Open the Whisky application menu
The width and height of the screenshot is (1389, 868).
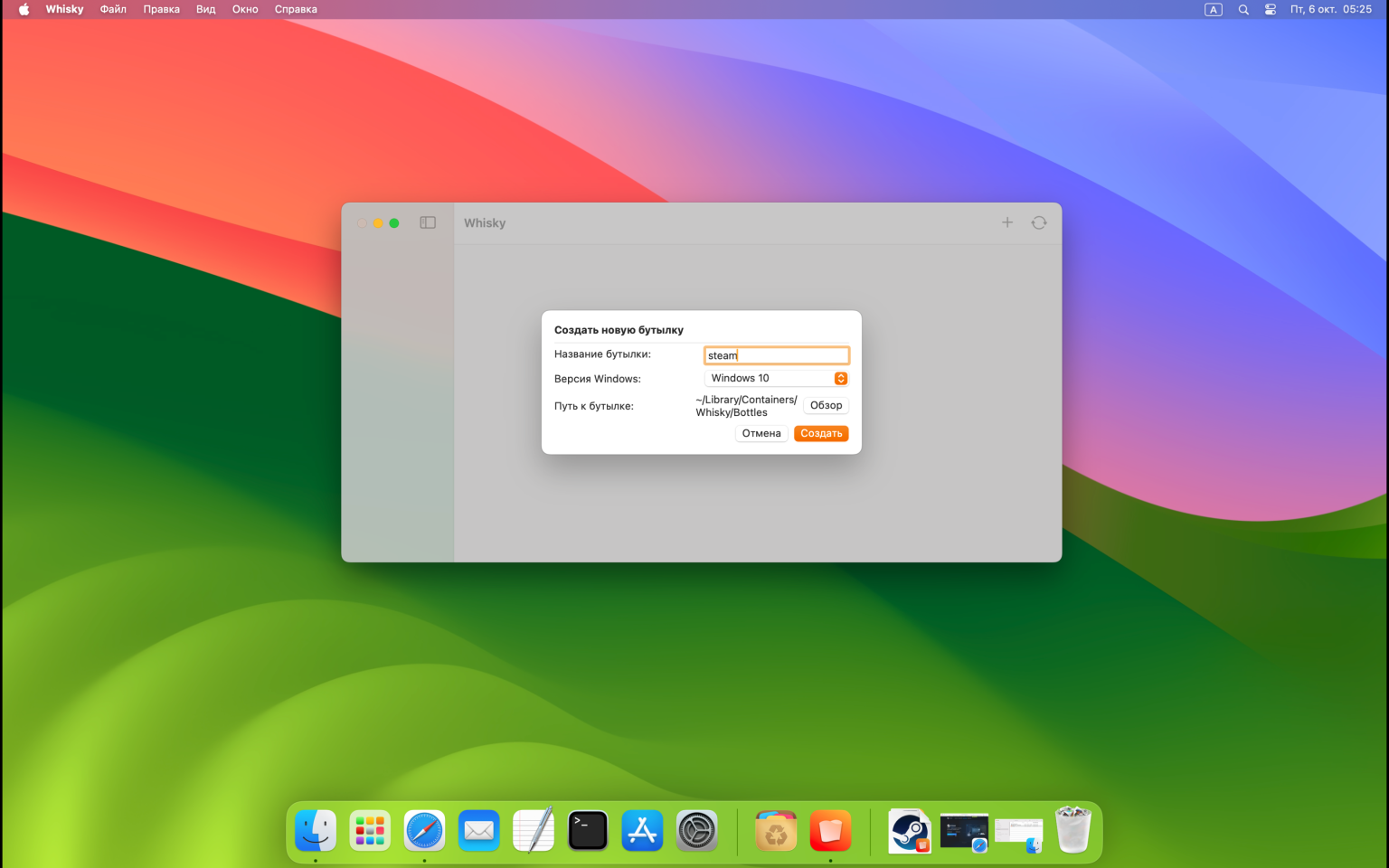64,9
